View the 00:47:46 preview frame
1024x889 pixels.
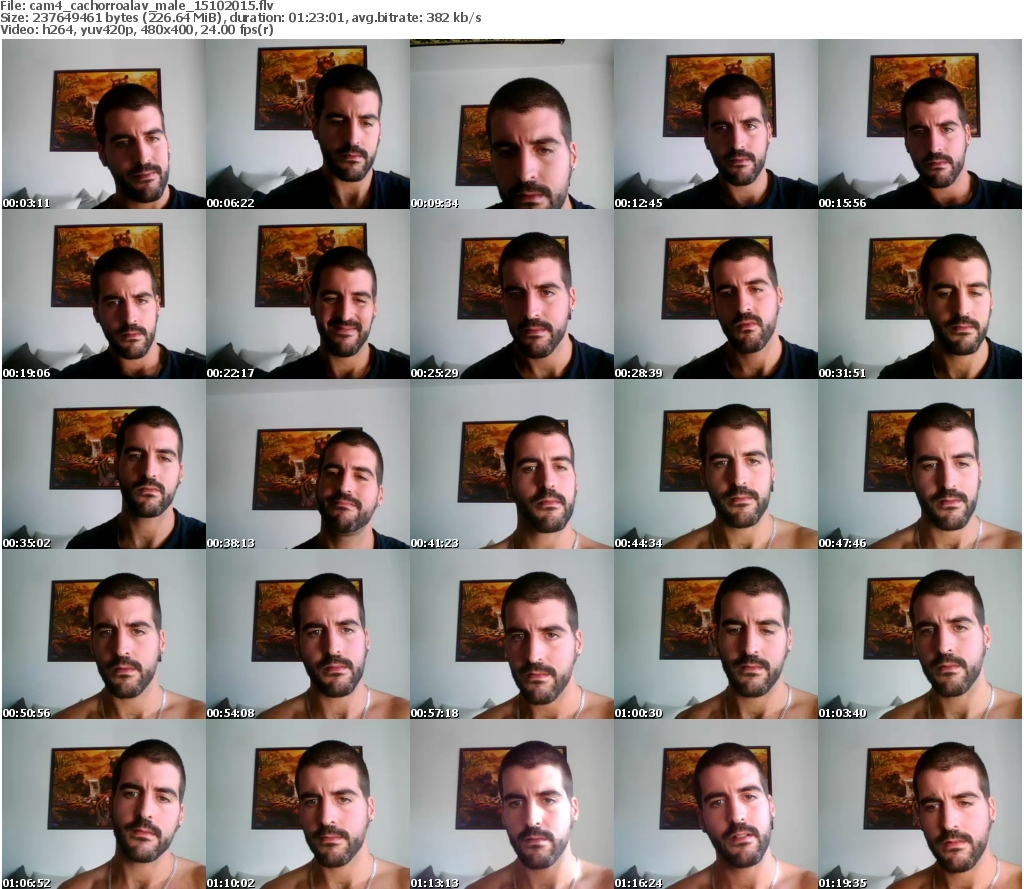[x=920, y=464]
